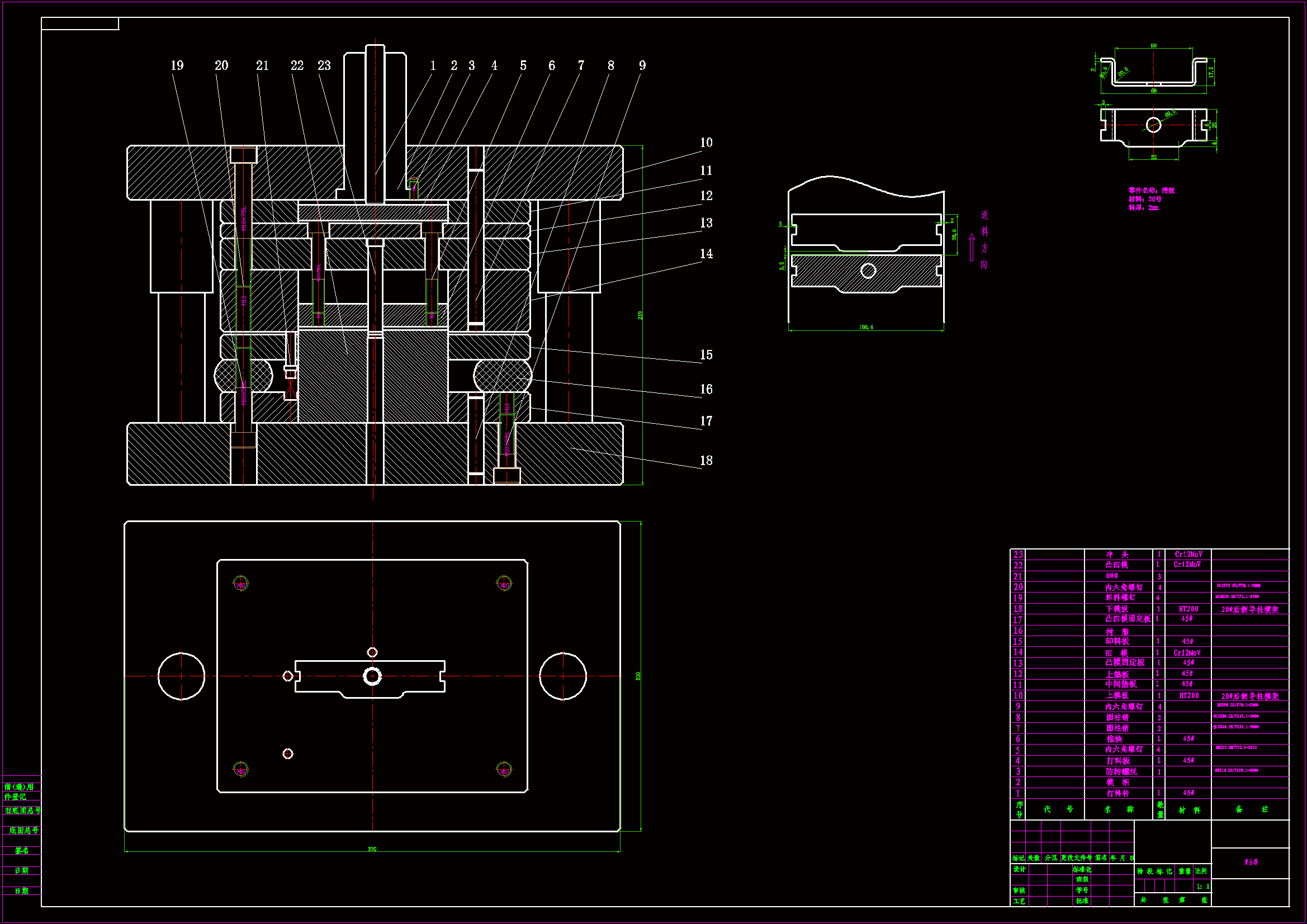This screenshot has width=1307, height=924.
Task: Select circular hole in hatched strip layout
Action: tap(868, 271)
